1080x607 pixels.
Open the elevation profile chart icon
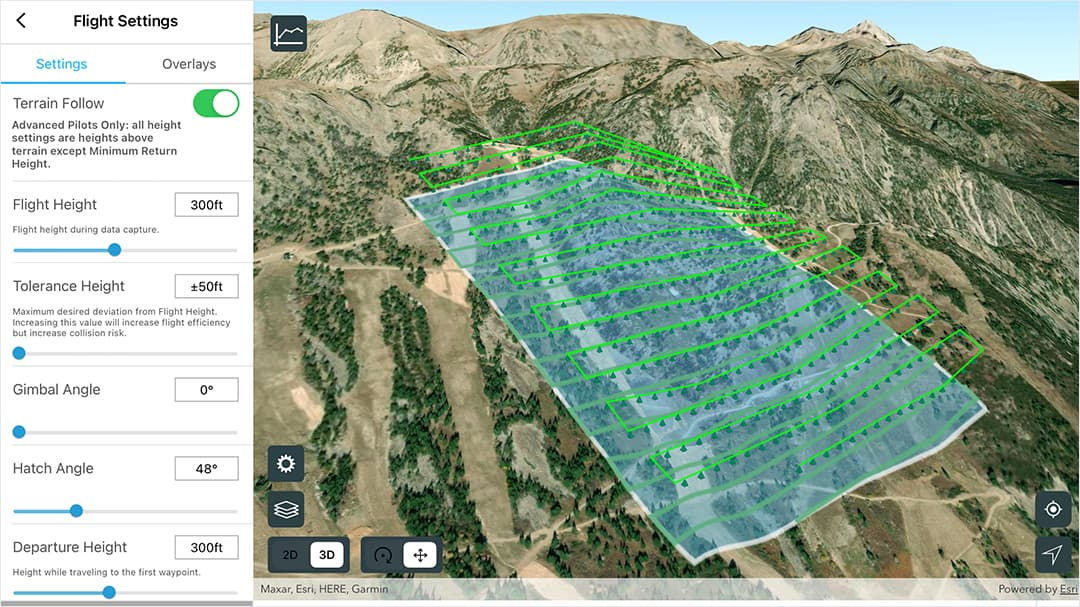tap(287, 33)
